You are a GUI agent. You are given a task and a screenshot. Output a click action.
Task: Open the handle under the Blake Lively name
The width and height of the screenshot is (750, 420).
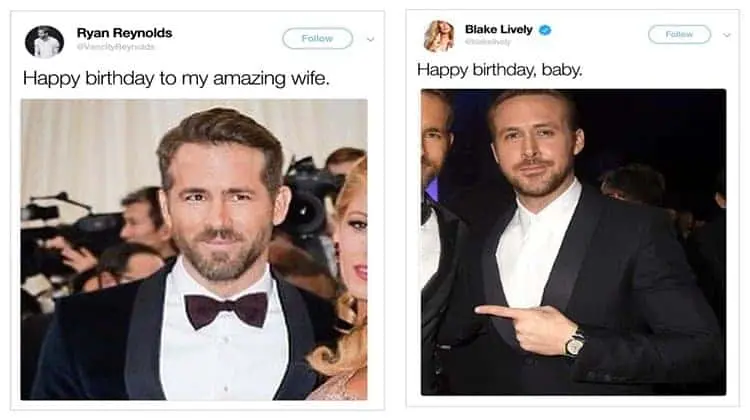pyautogui.click(x=489, y=43)
